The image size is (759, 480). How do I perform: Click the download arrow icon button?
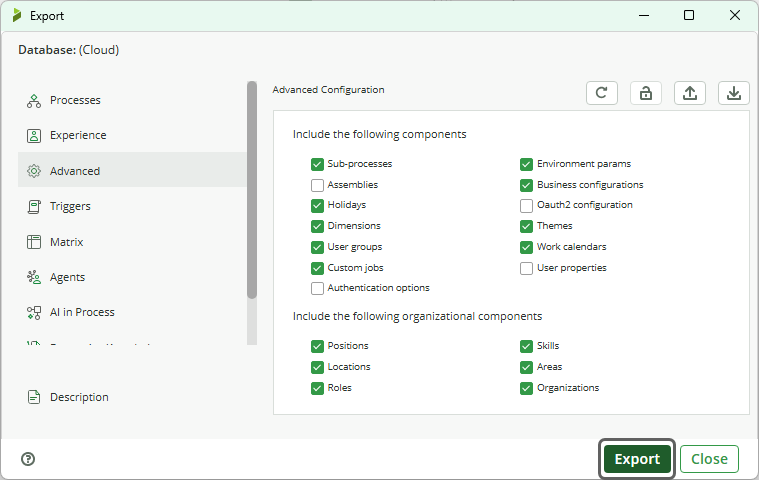coord(734,93)
